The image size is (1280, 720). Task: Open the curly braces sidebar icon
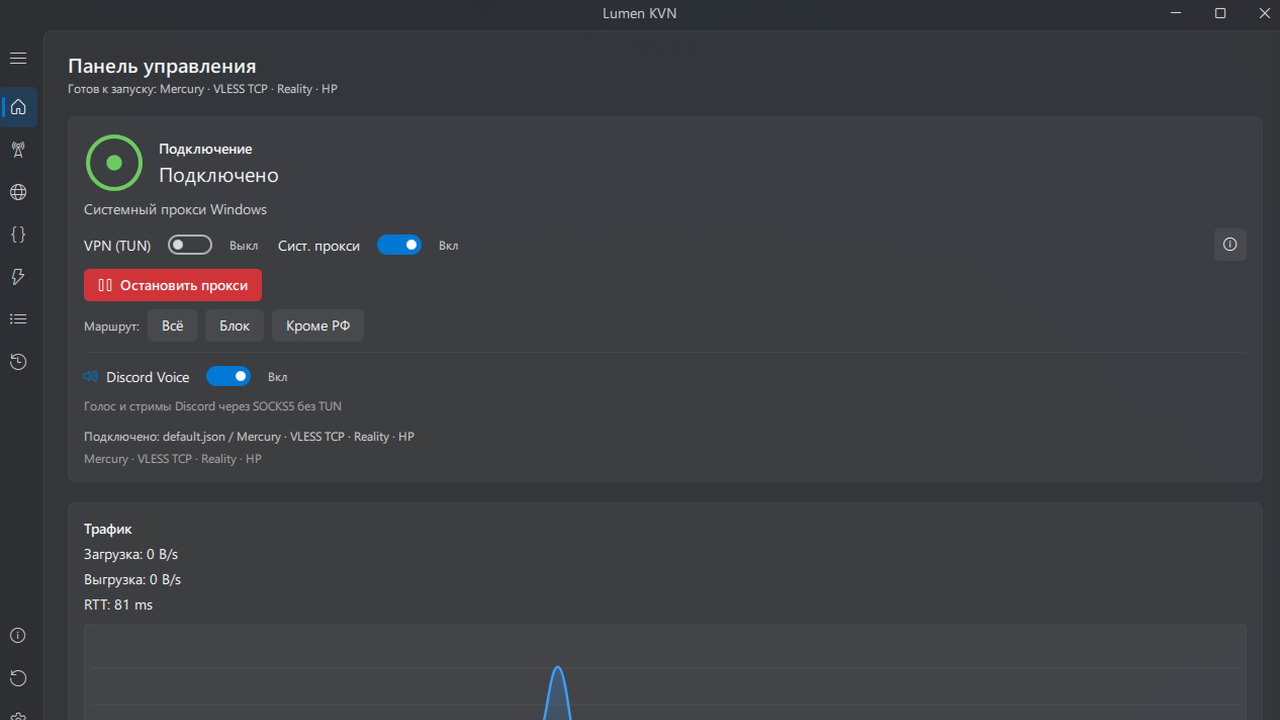click(18, 234)
